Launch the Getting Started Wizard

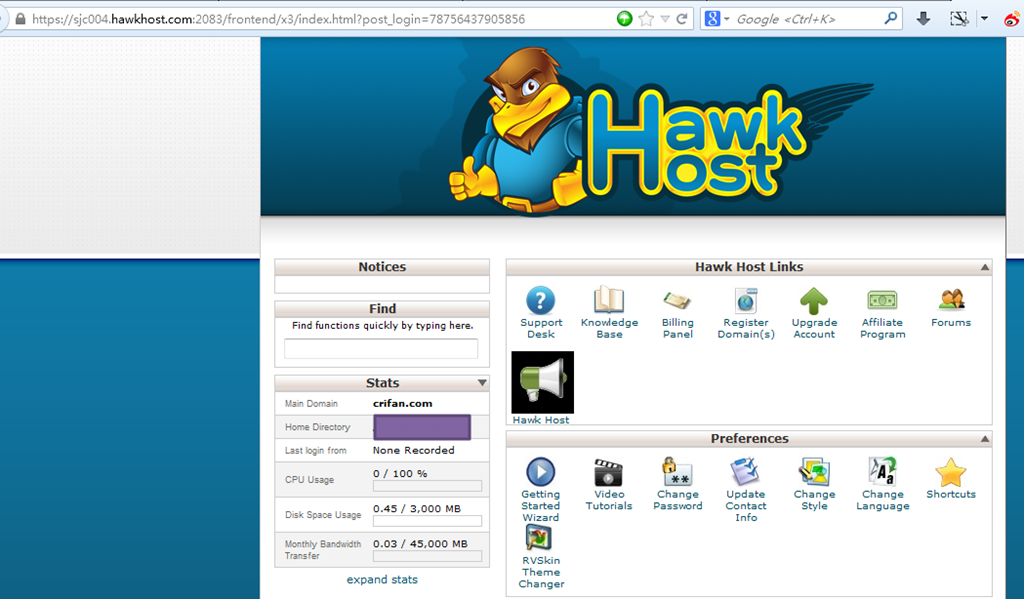(x=540, y=472)
